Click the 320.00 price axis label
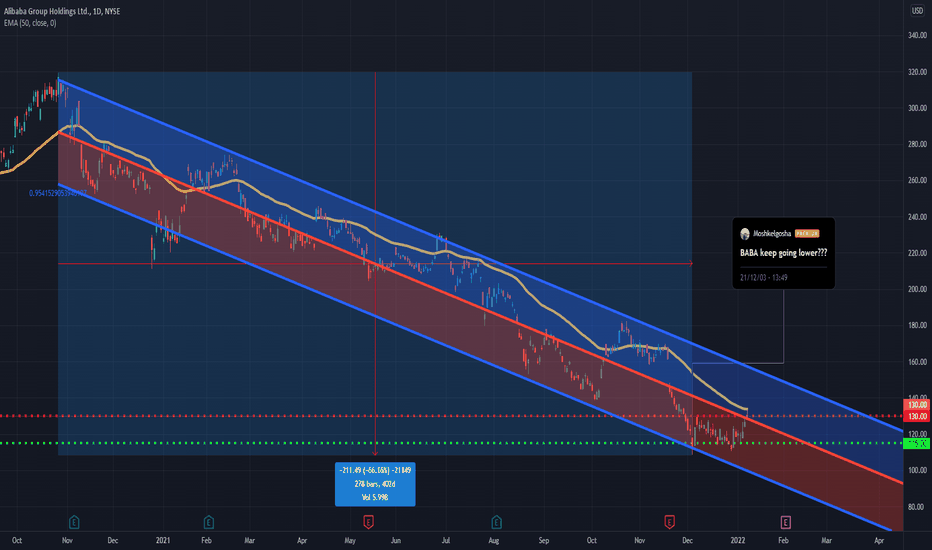The width and height of the screenshot is (932, 550). tap(917, 72)
